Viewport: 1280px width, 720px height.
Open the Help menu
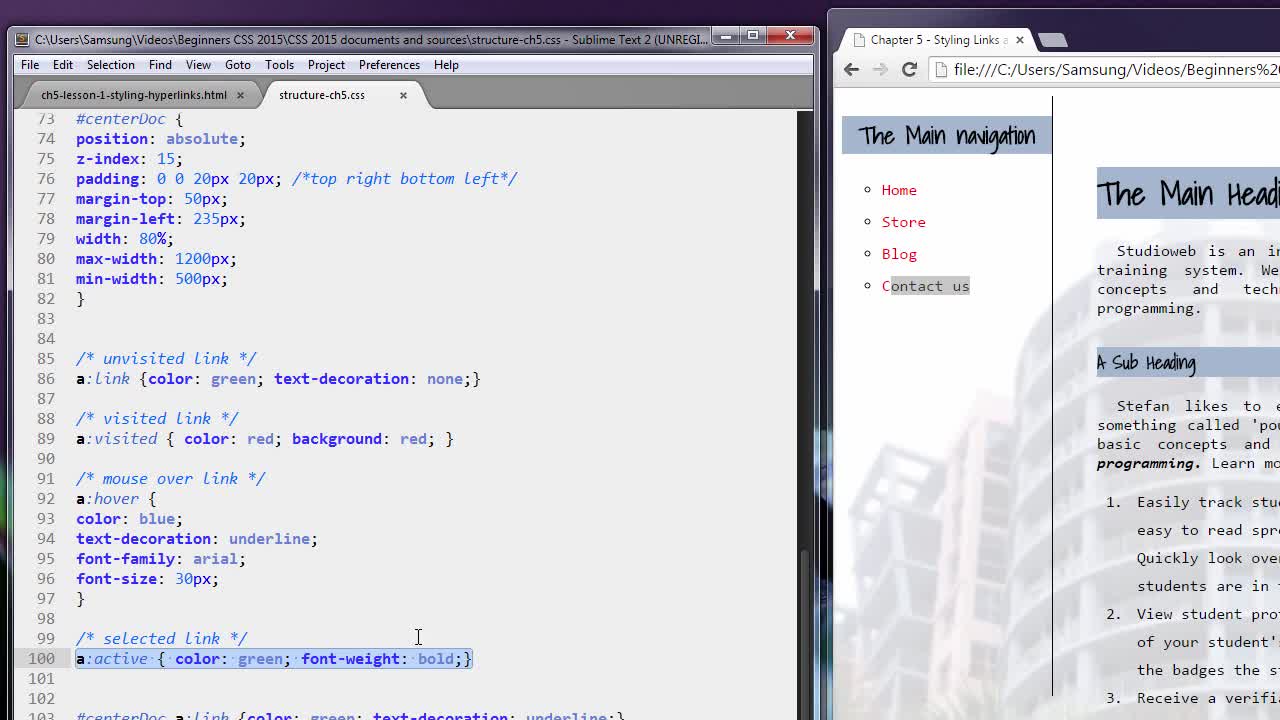click(446, 65)
